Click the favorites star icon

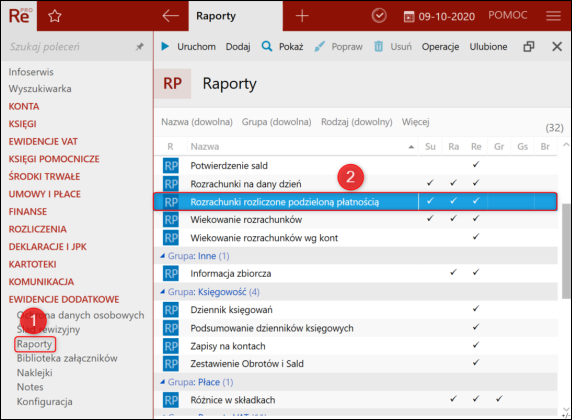(55, 16)
